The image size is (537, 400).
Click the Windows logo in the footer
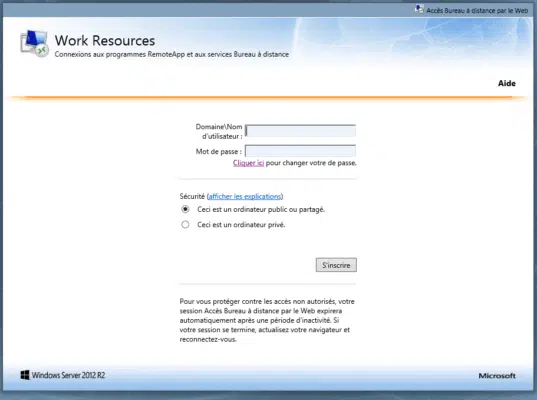(x=25, y=375)
